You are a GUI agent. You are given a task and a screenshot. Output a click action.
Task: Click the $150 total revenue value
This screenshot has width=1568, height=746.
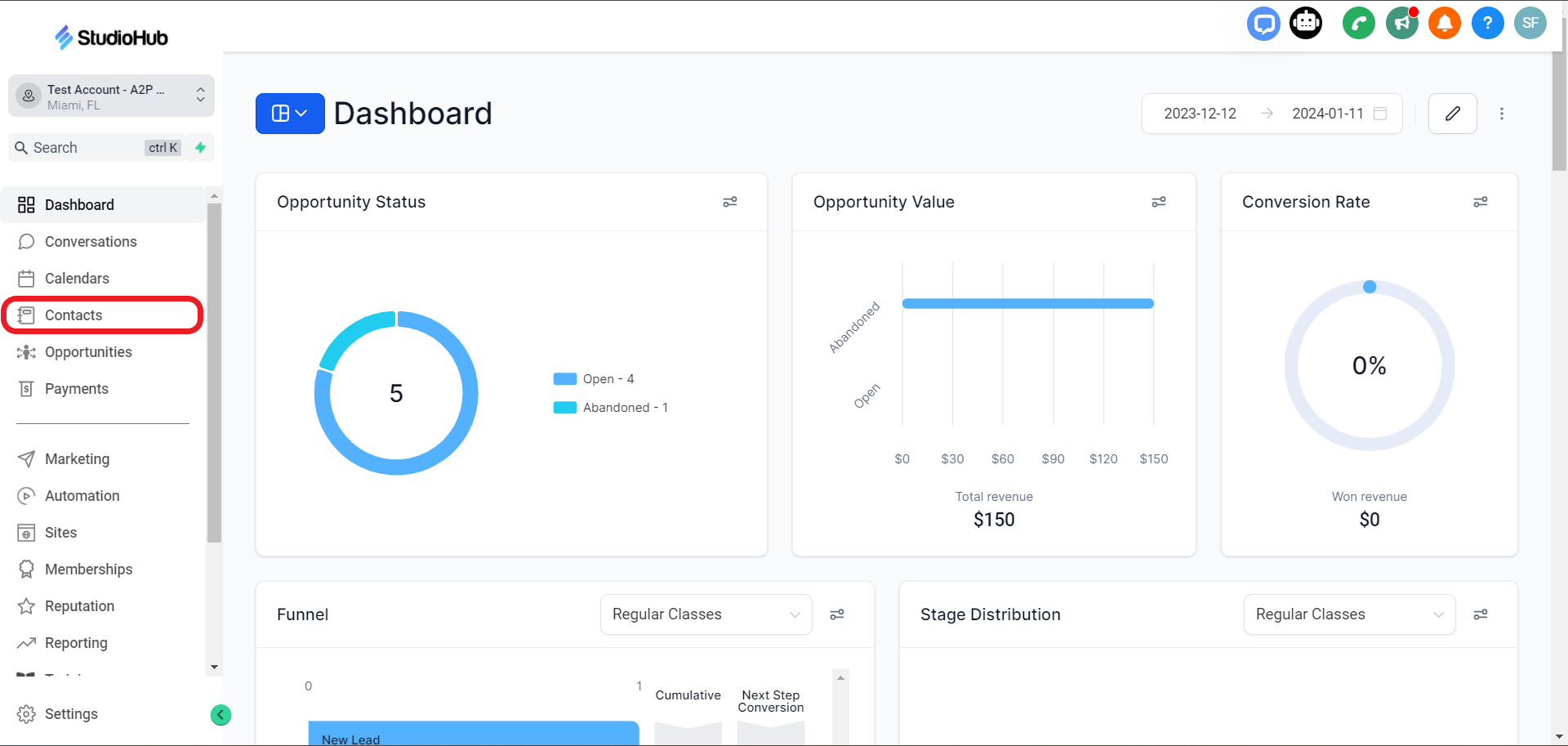tap(994, 520)
